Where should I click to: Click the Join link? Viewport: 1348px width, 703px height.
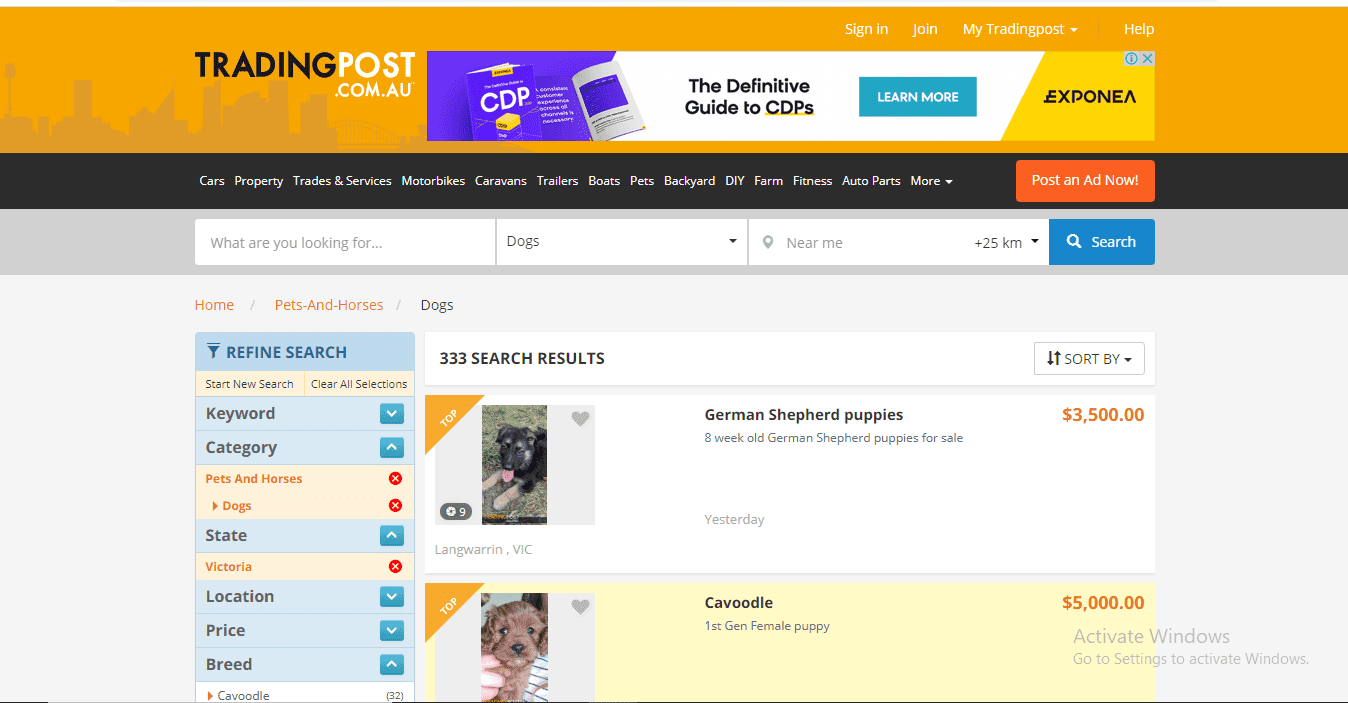click(925, 29)
